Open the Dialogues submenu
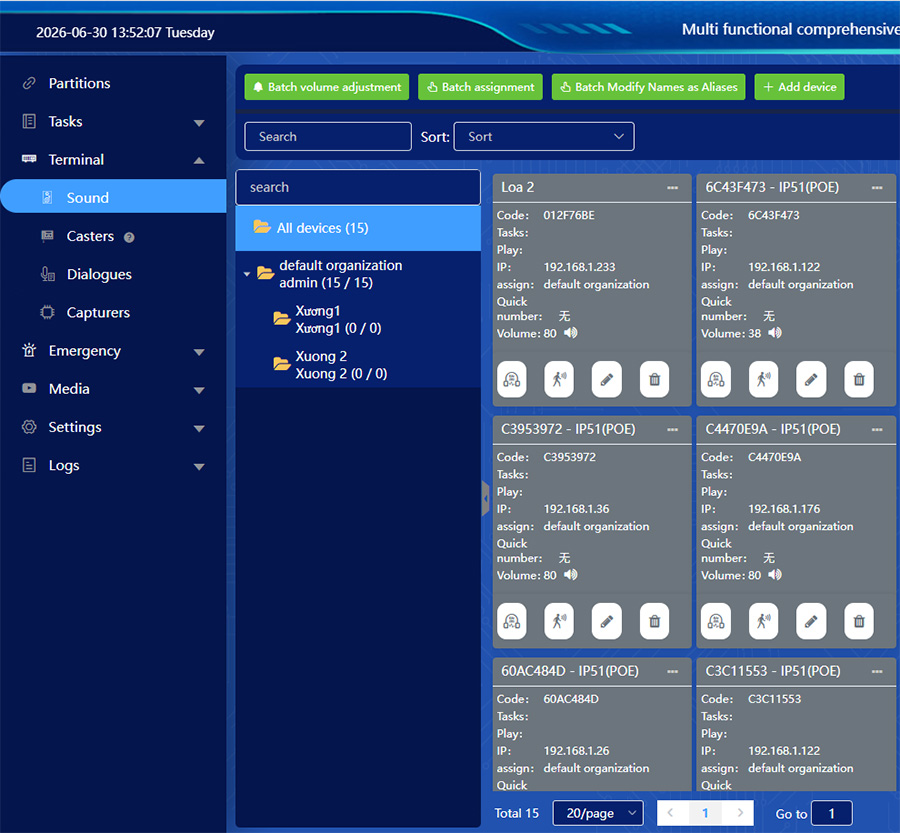The image size is (900, 833). point(99,274)
